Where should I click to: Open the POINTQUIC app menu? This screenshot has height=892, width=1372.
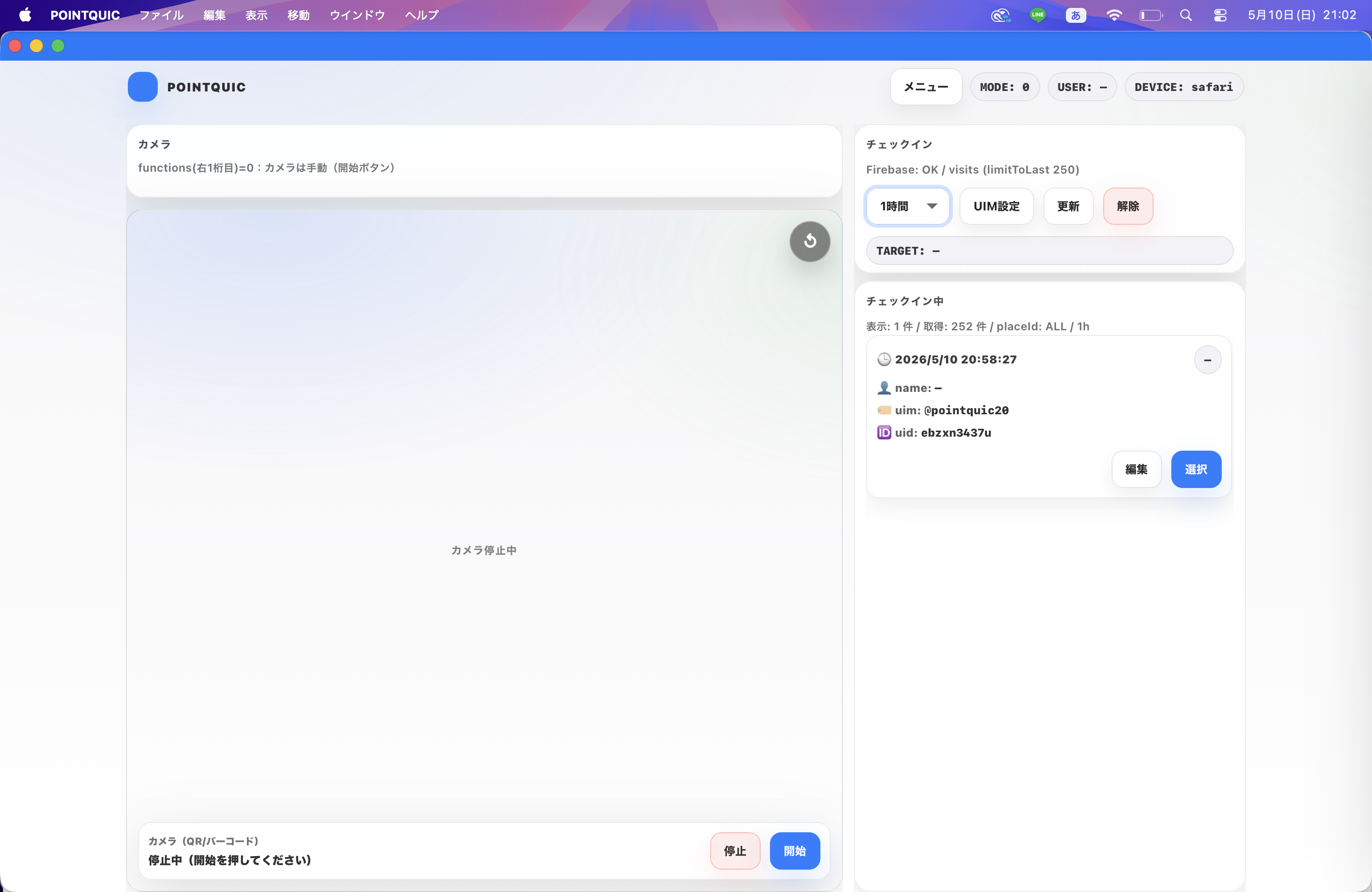[x=85, y=15]
